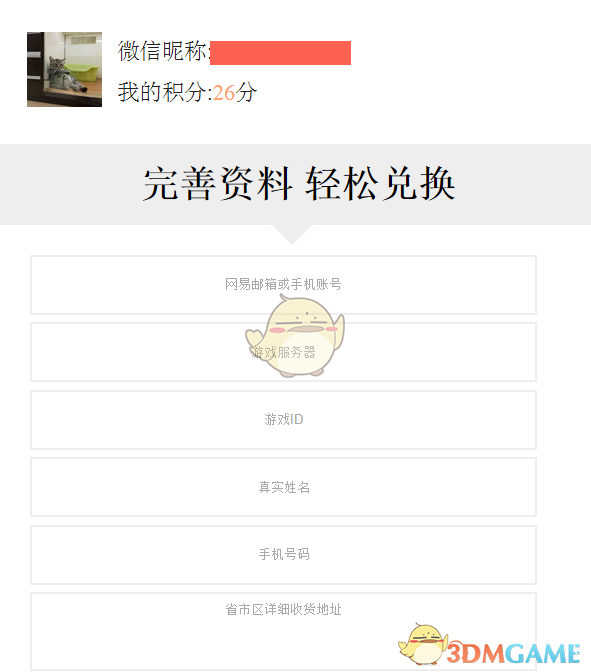Click the 分 unit after the points number
The height and width of the screenshot is (672, 591).
point(246,93)
